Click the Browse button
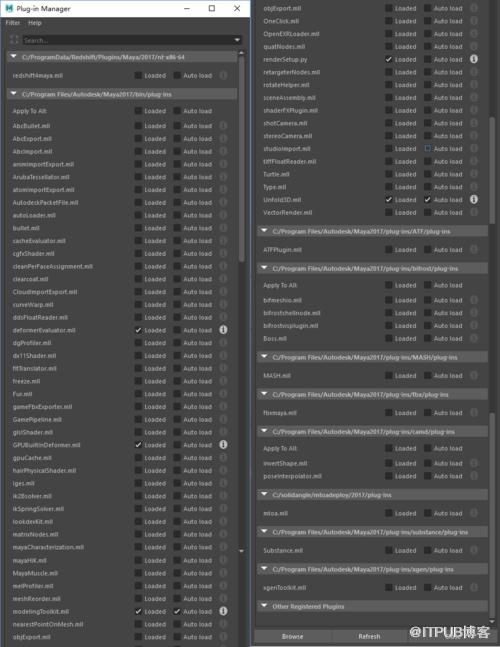The width and height of the screenshot is (500, 647). tap(292, 637)
